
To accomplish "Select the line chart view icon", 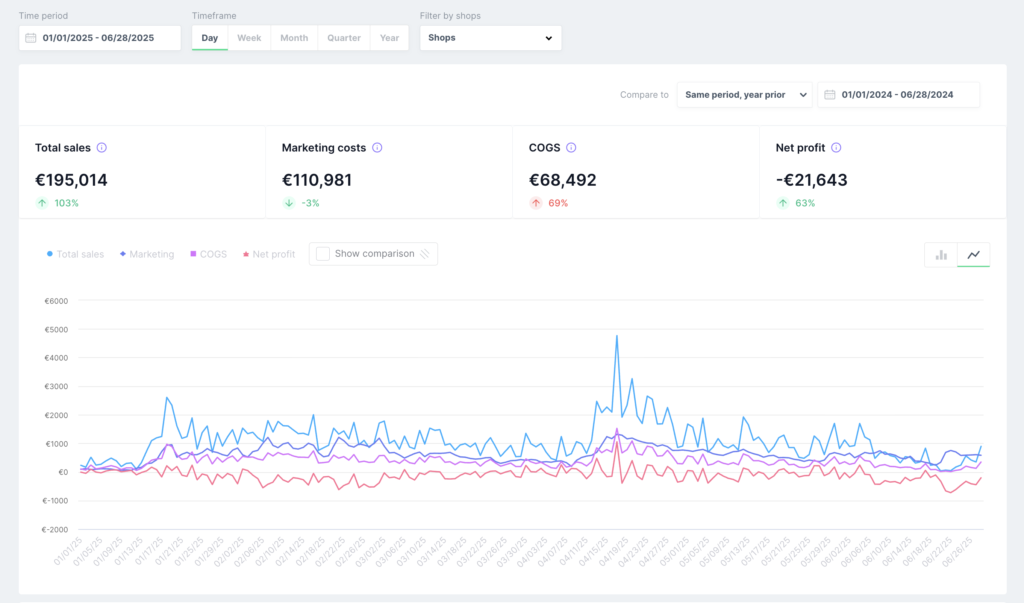I will click(974, 255).
